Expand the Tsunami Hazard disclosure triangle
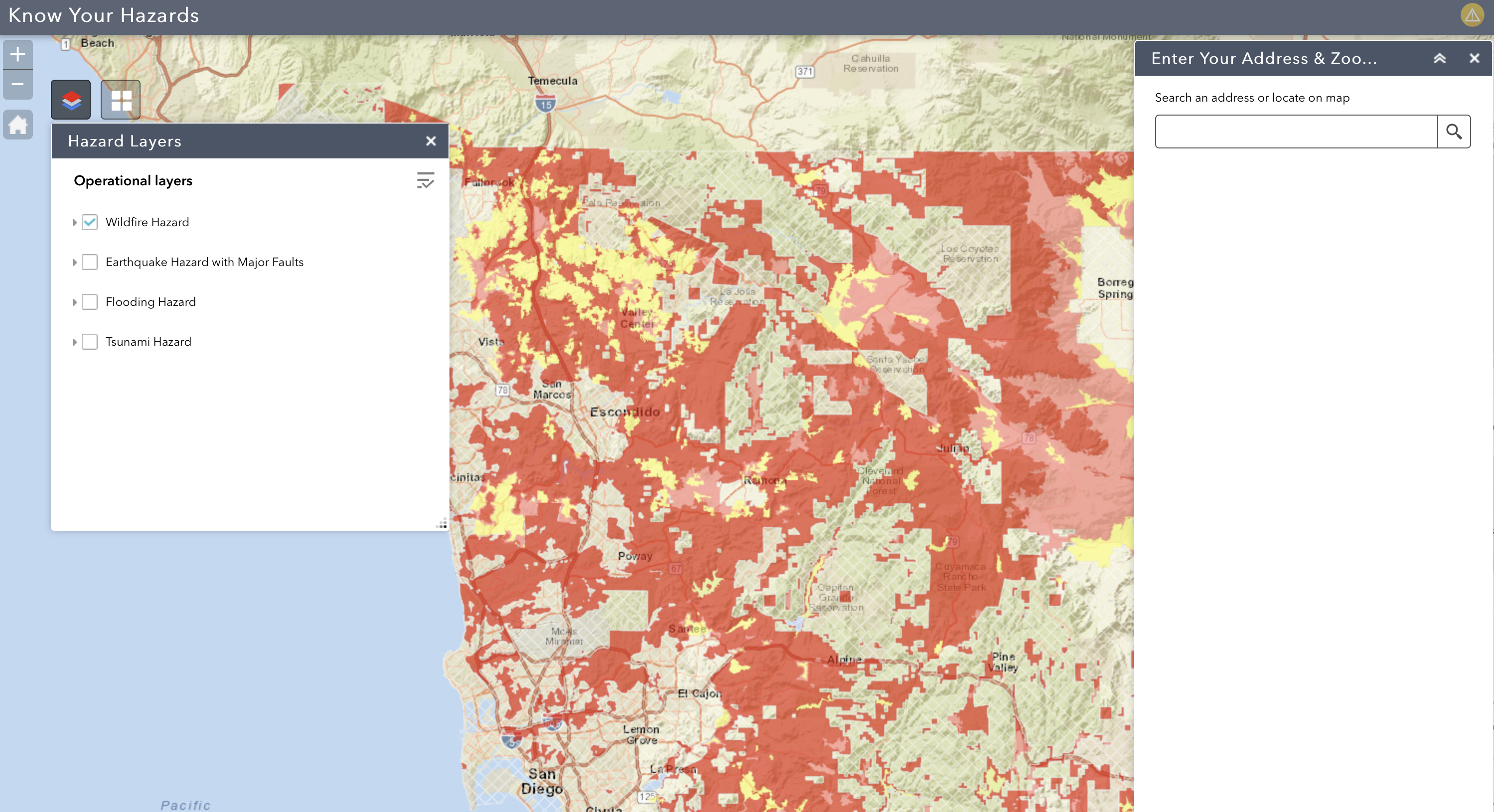 [75, 343]
